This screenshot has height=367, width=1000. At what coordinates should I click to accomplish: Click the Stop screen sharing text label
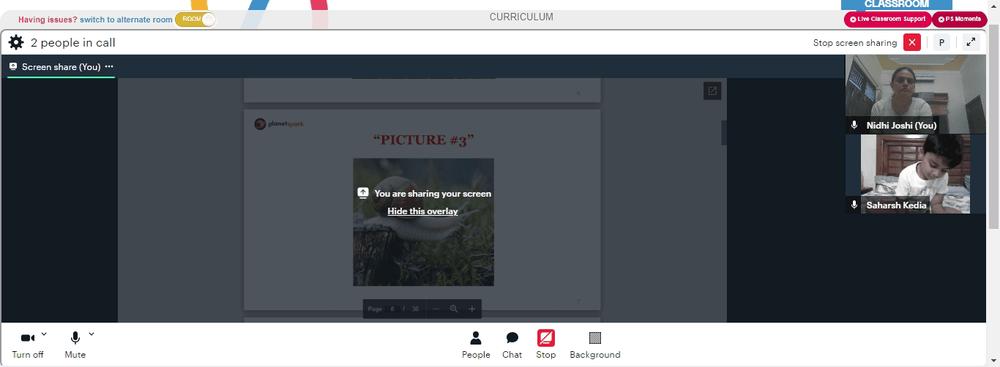855,43
